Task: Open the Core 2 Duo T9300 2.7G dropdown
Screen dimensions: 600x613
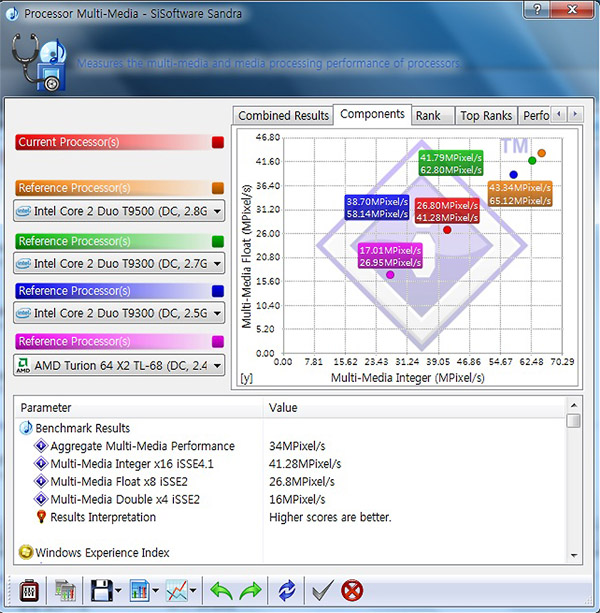Action: coord(119,263)
